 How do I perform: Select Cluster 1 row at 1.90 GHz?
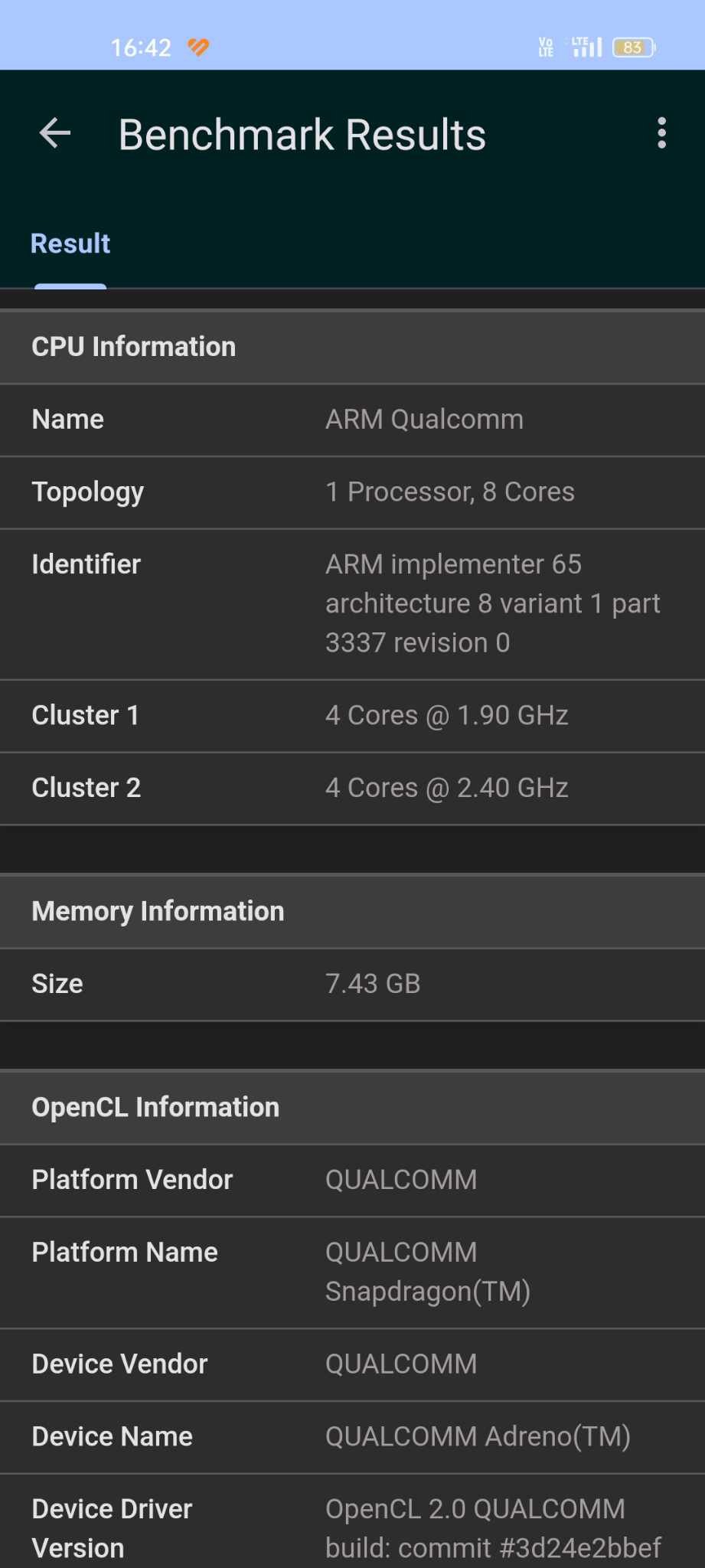pos(352,715)
